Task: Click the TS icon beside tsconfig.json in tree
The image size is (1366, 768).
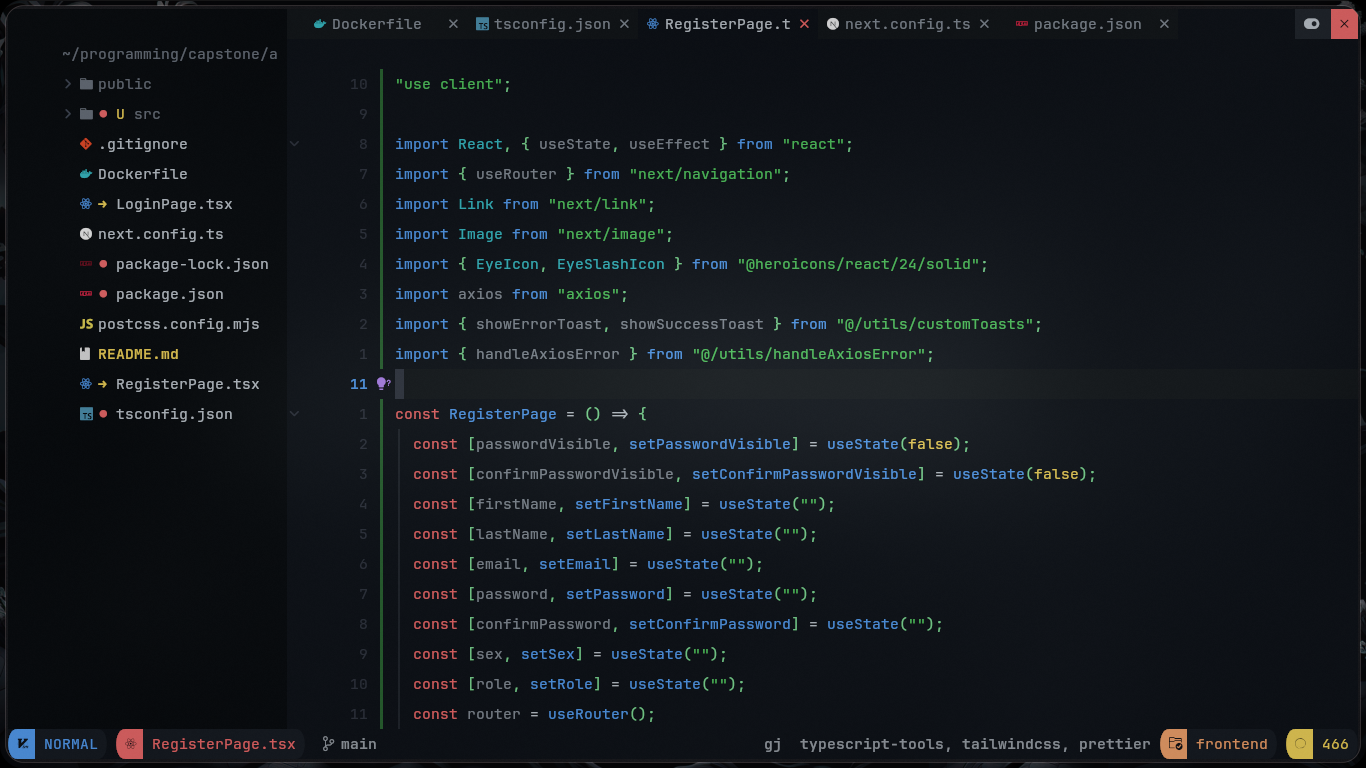Action: click(86, 414)
